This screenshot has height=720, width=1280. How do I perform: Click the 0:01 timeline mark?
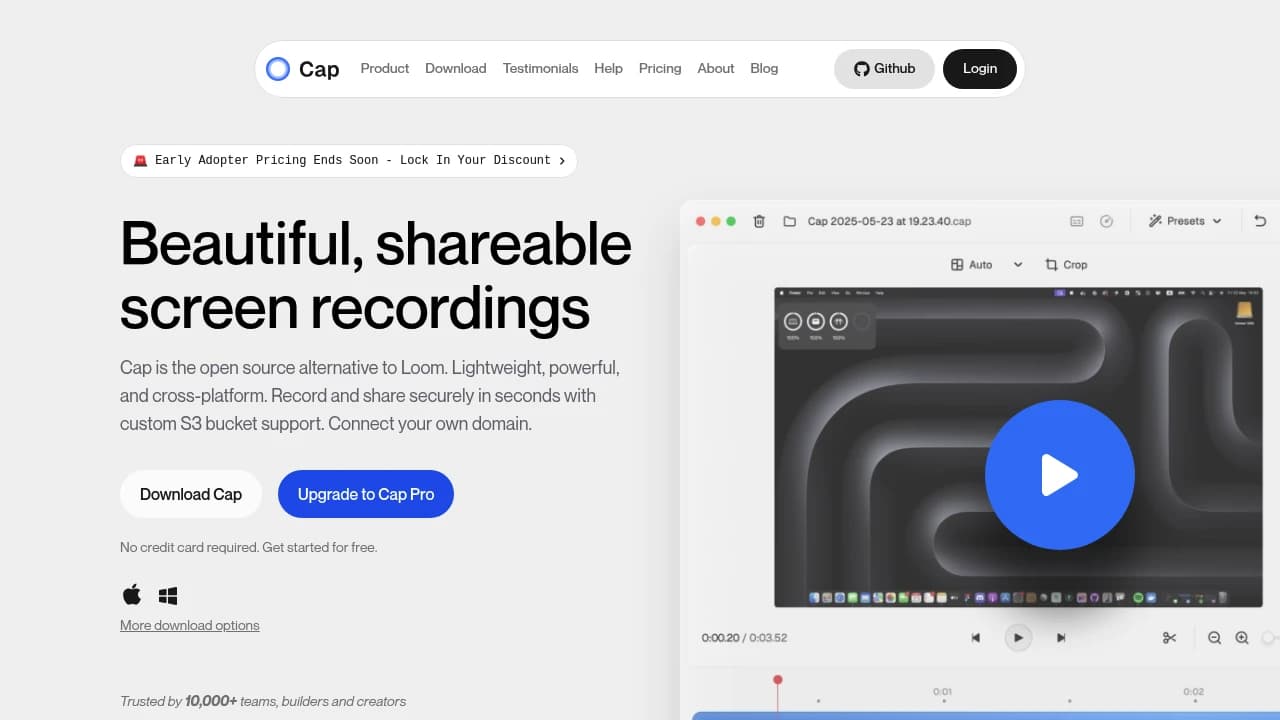(x=942, y=691)
